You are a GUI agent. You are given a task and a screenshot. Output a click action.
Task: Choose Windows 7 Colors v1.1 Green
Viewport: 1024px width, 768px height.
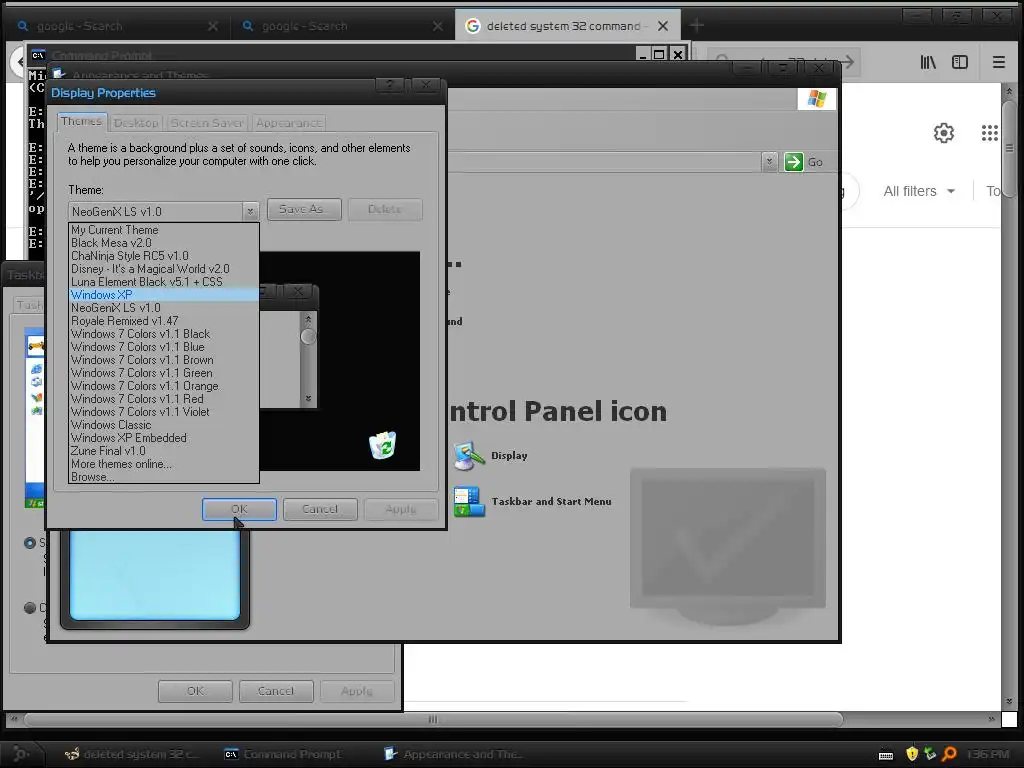163,373
